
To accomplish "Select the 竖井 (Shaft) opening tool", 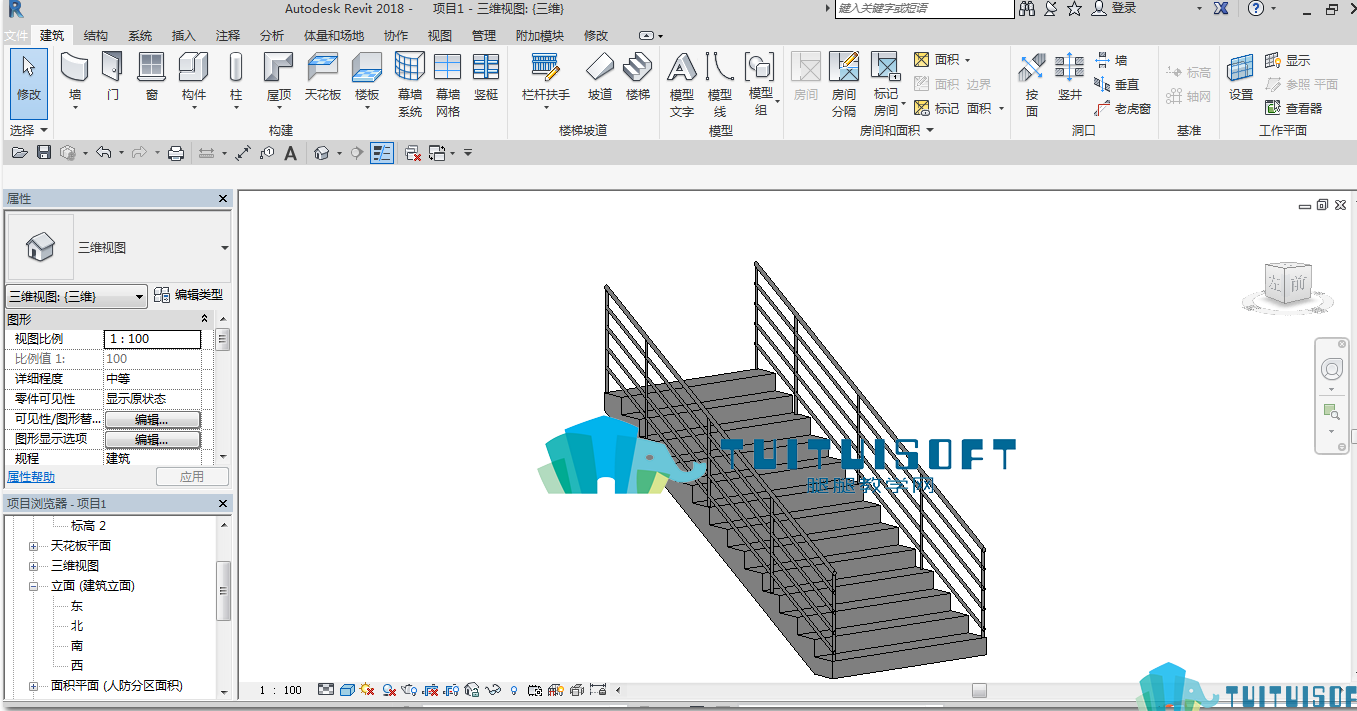I will coord(1070,77).
